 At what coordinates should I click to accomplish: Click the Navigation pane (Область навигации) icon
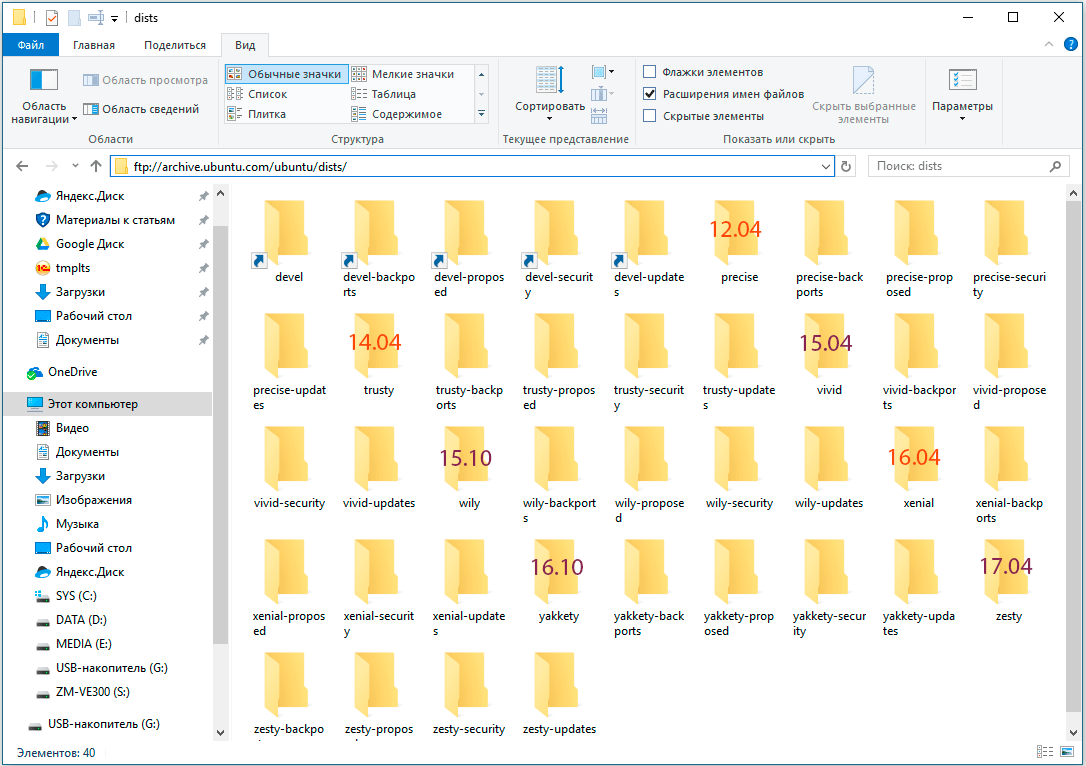44,80
